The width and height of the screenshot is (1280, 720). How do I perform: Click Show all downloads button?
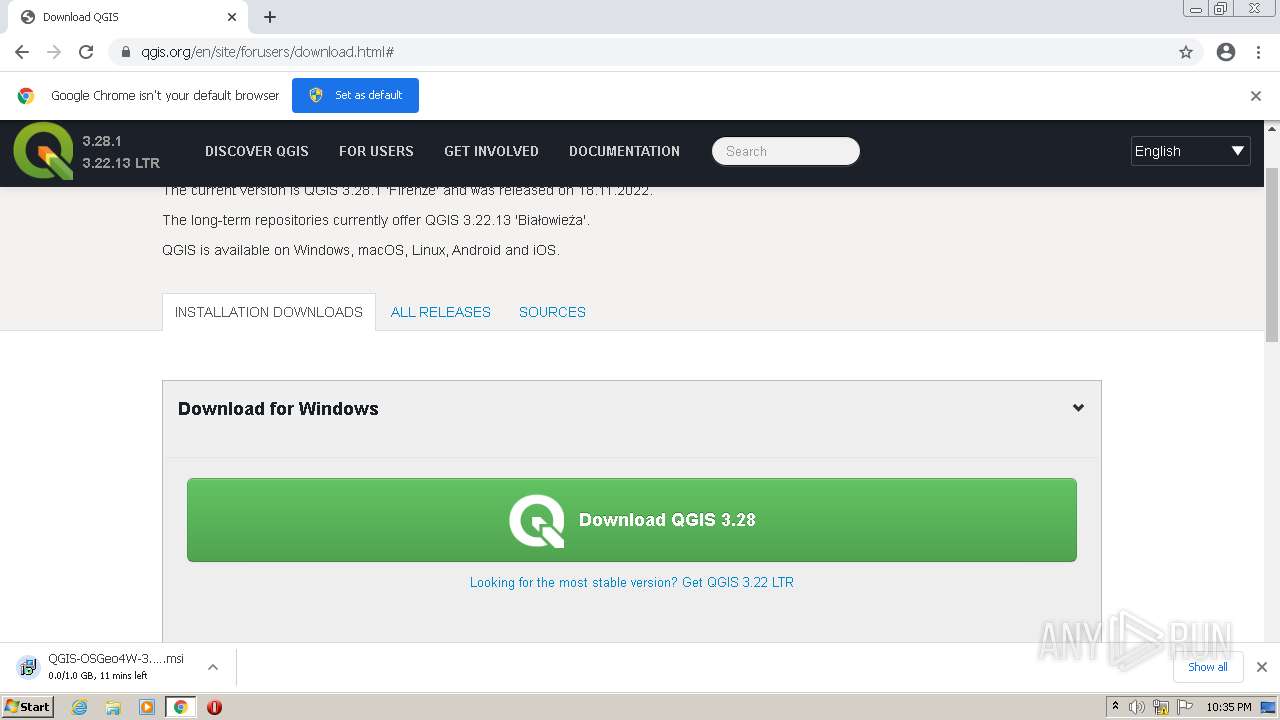click(1208, 667)
